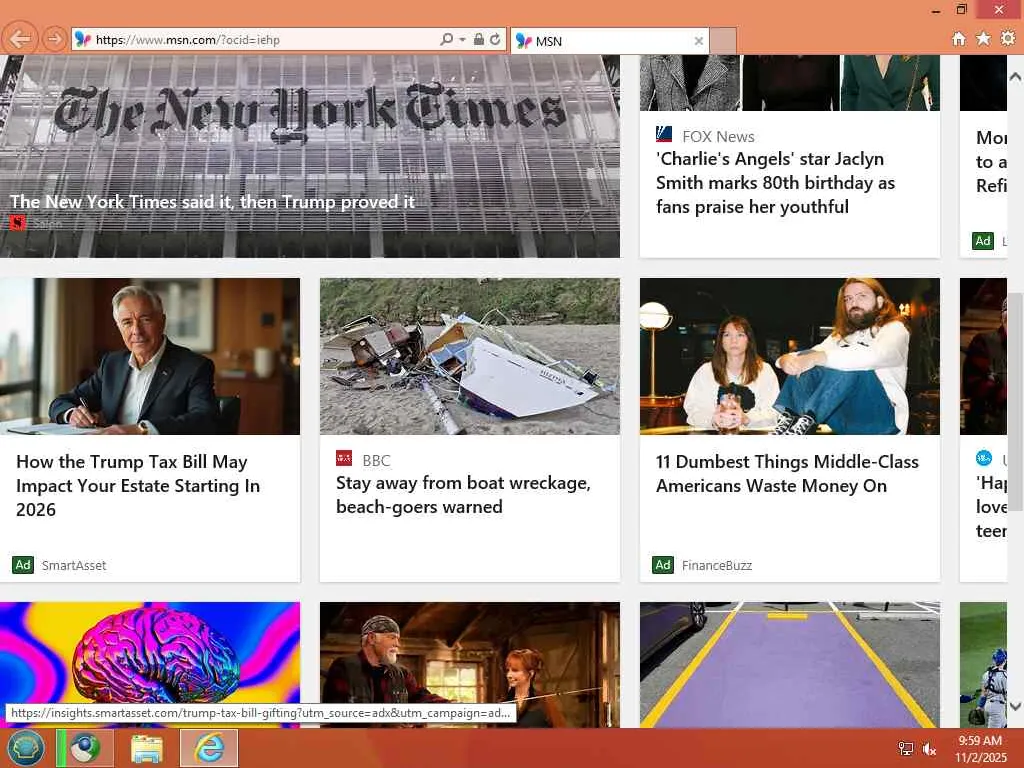Open the address bar autocomplete dropdown arrow
Screen dimensions: 1024x768
point(462,39)
